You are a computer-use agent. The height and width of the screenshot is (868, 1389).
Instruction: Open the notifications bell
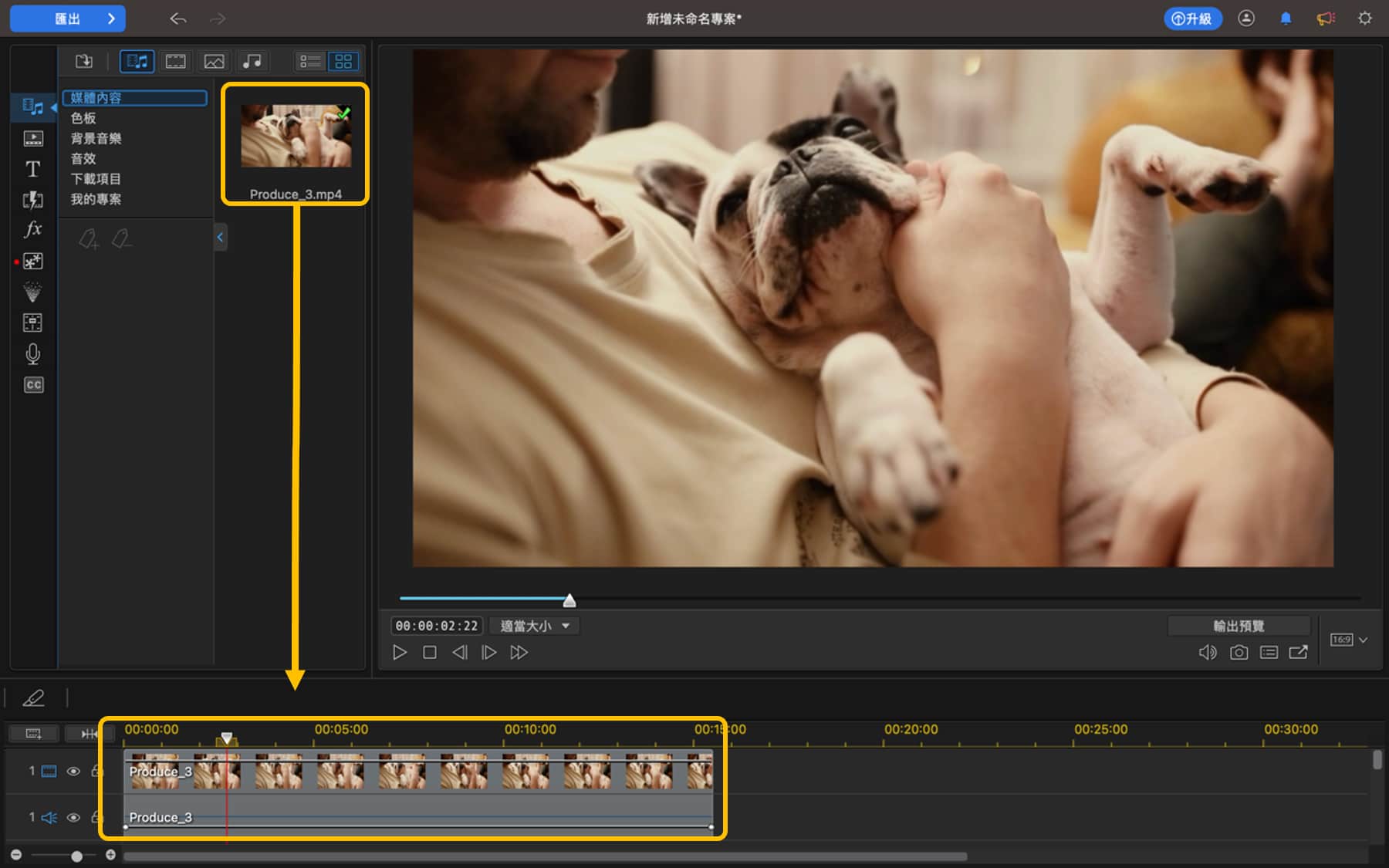(1286, 19)
